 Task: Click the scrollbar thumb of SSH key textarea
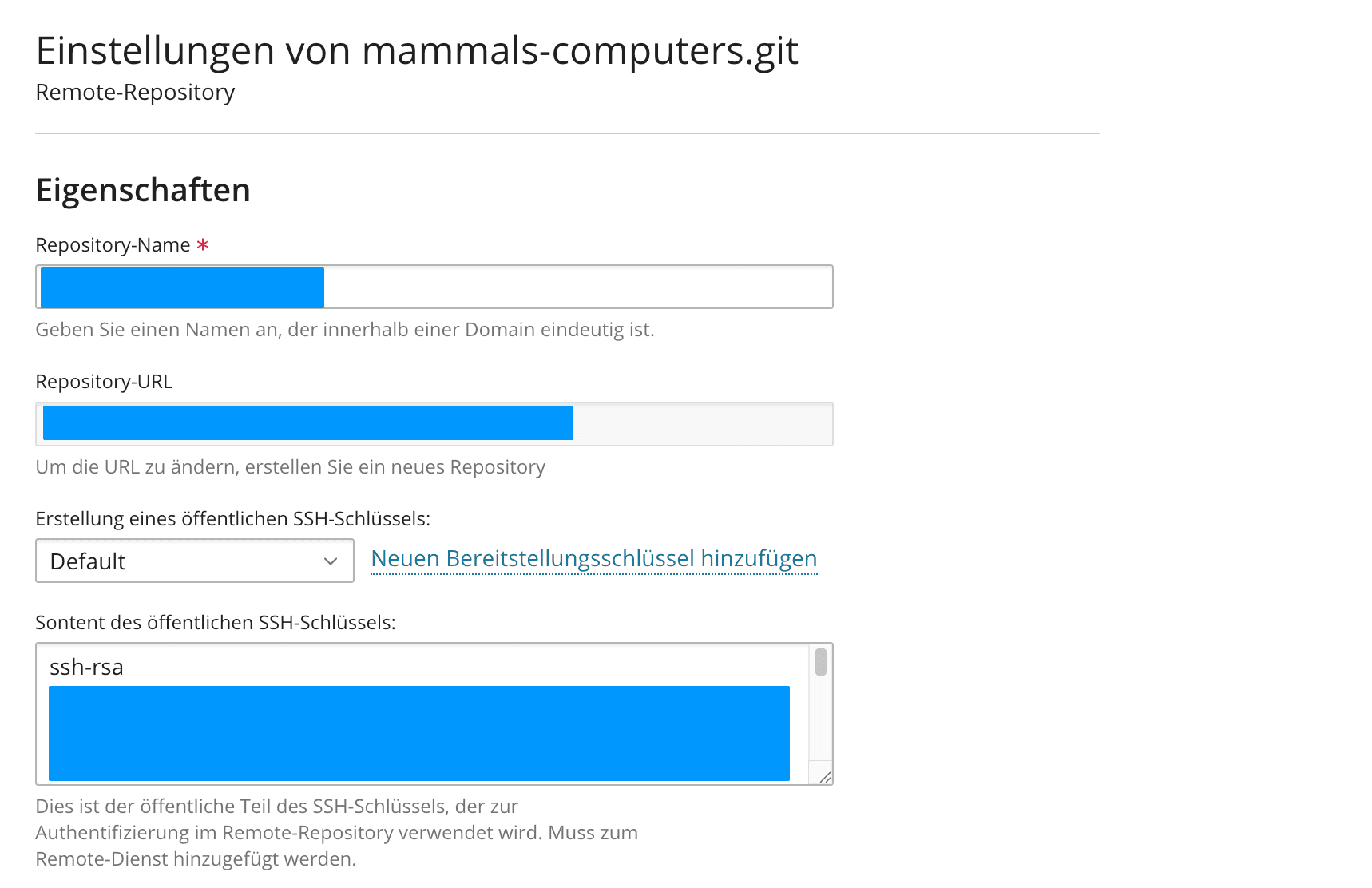tap(820, 662)
